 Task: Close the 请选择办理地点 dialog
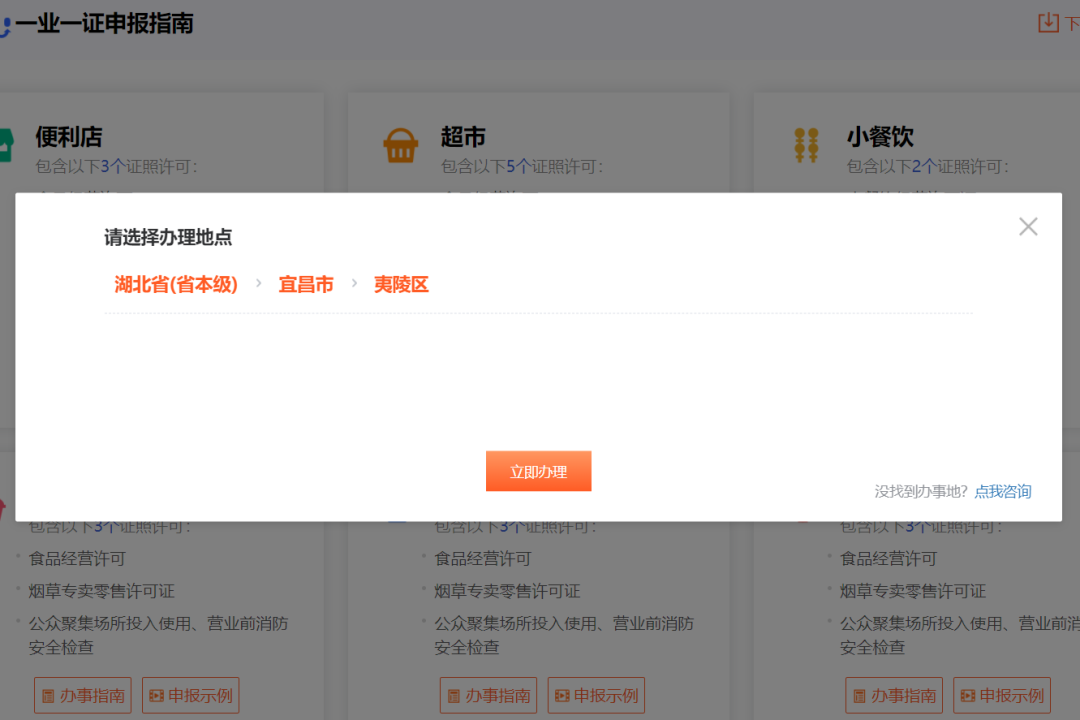pyautogui.click(x=1028, y=227)
